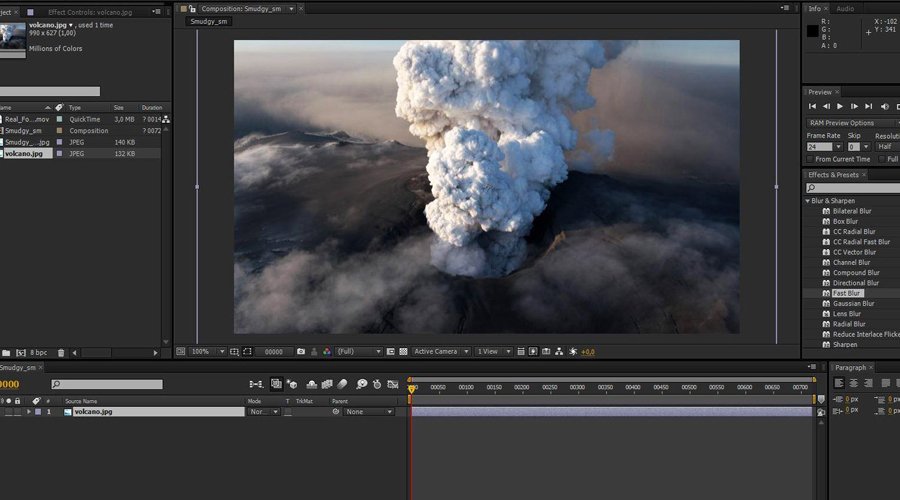Step forward one frame in Preview

854,106
